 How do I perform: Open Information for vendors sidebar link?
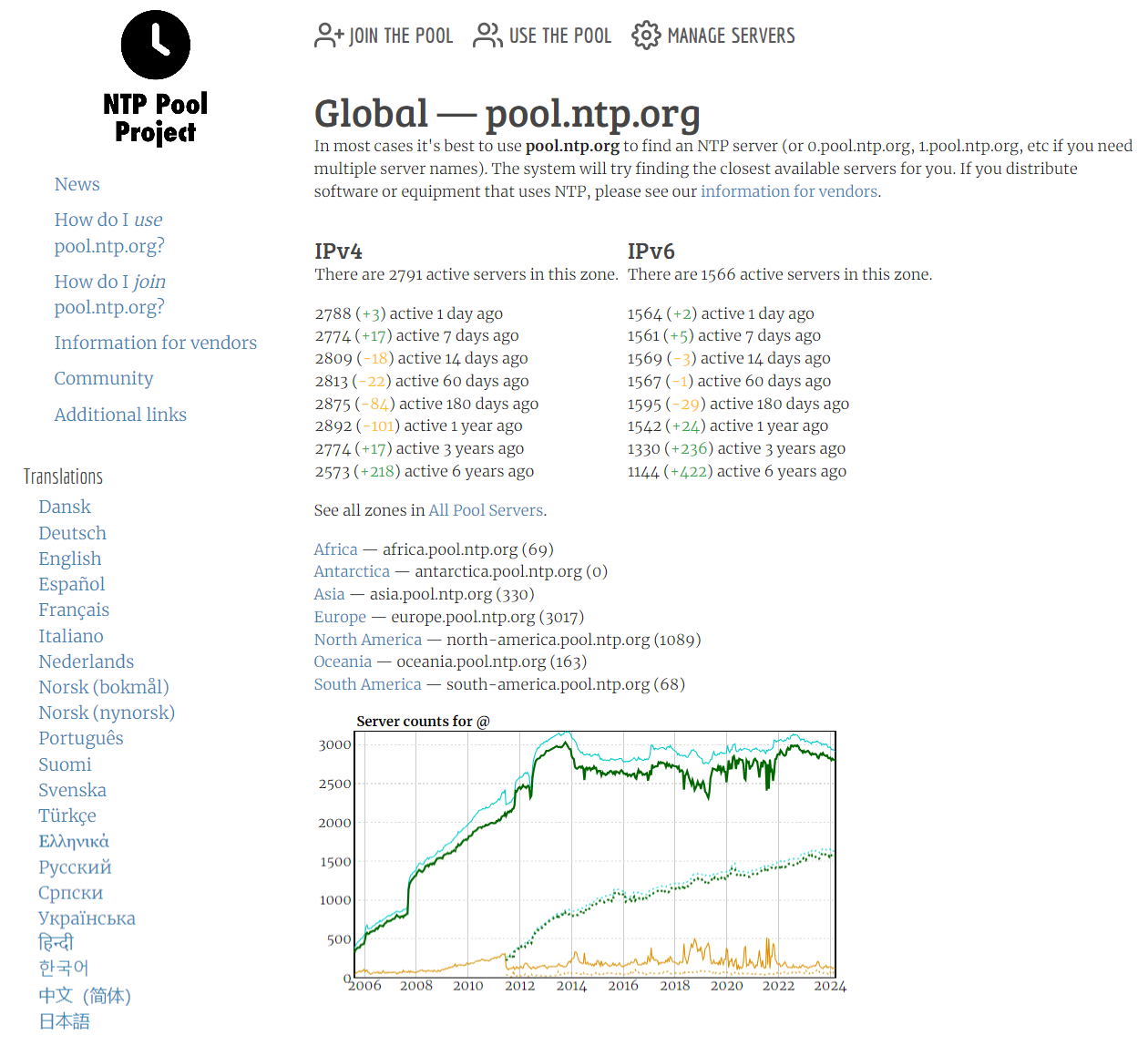click(x=156, y=343)
